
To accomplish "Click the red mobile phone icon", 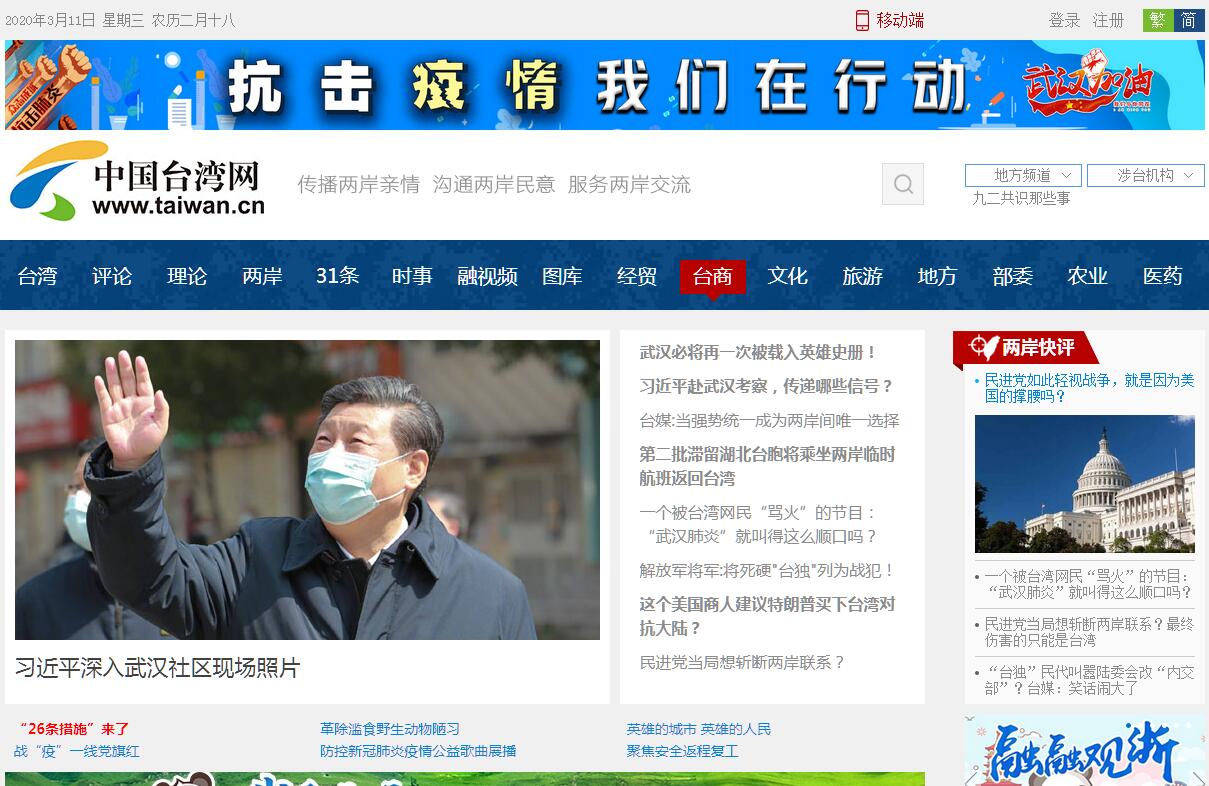I will [862, 20].
